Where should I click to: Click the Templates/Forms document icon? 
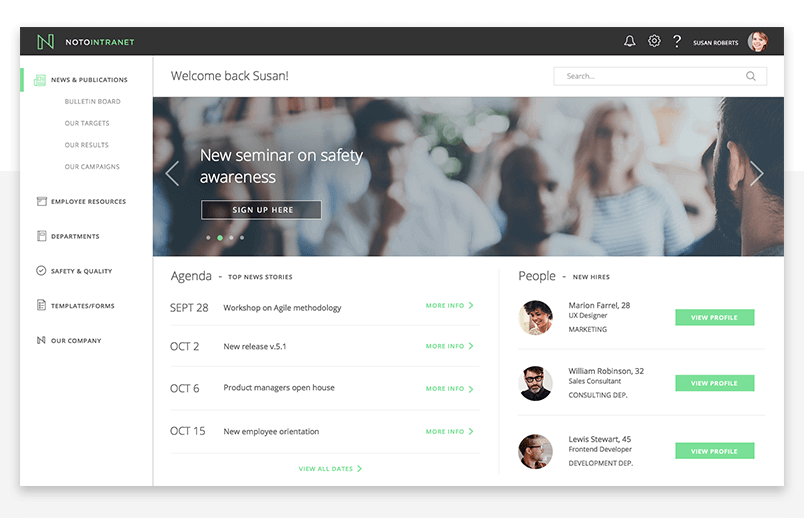(x=42, y=305)
